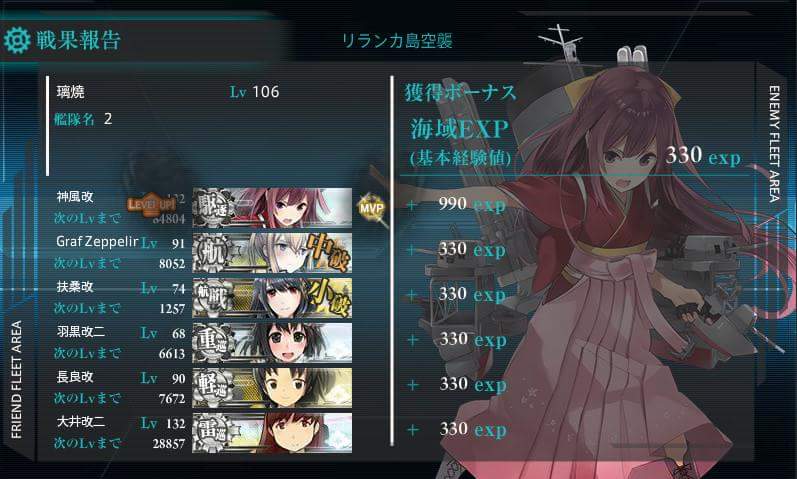Viewport: 797px width, 479px height.
Task: Click the LEVEL UP badge on 神風改
Action: [151, 205]
